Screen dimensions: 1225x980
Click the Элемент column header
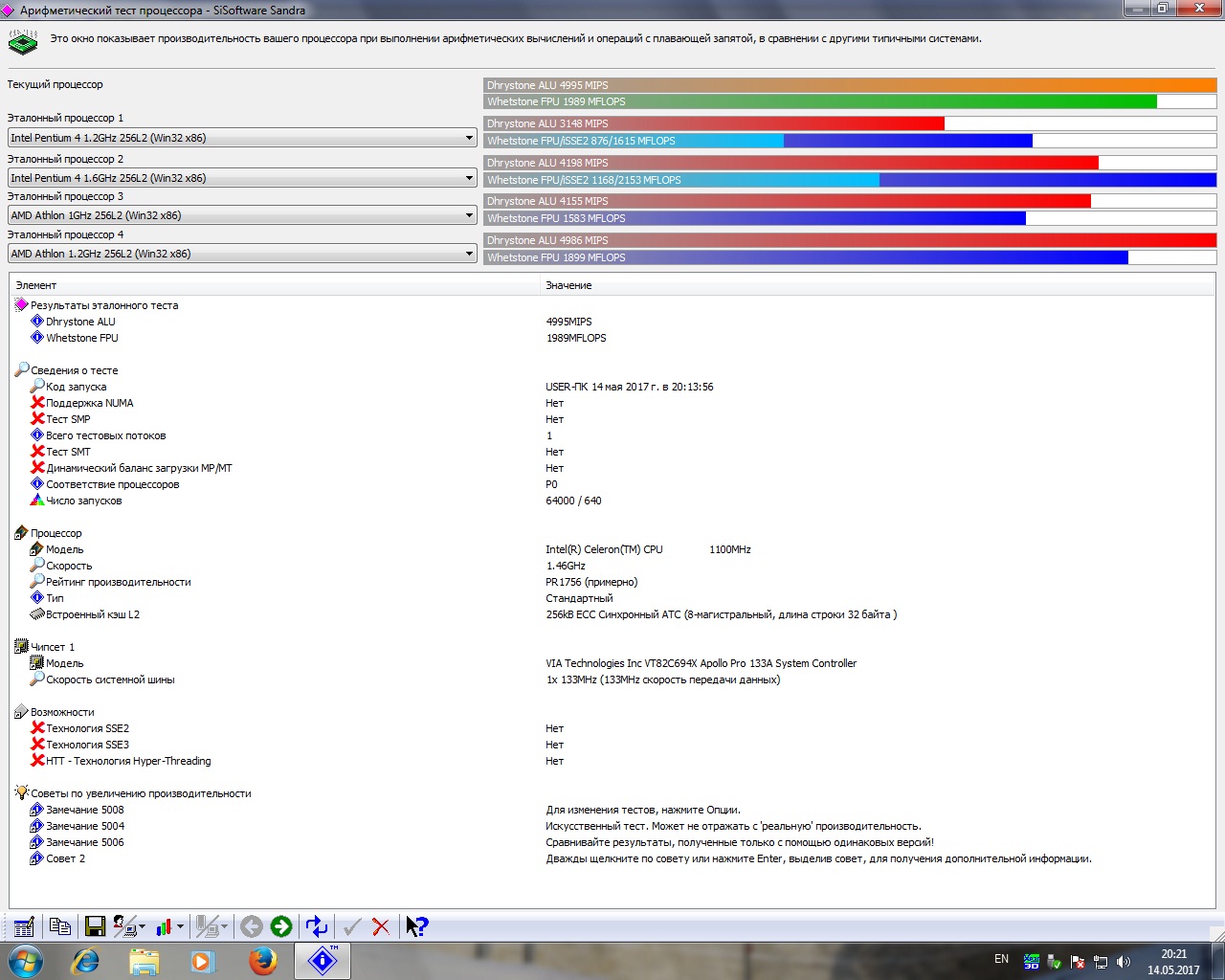tap(36, 285)
